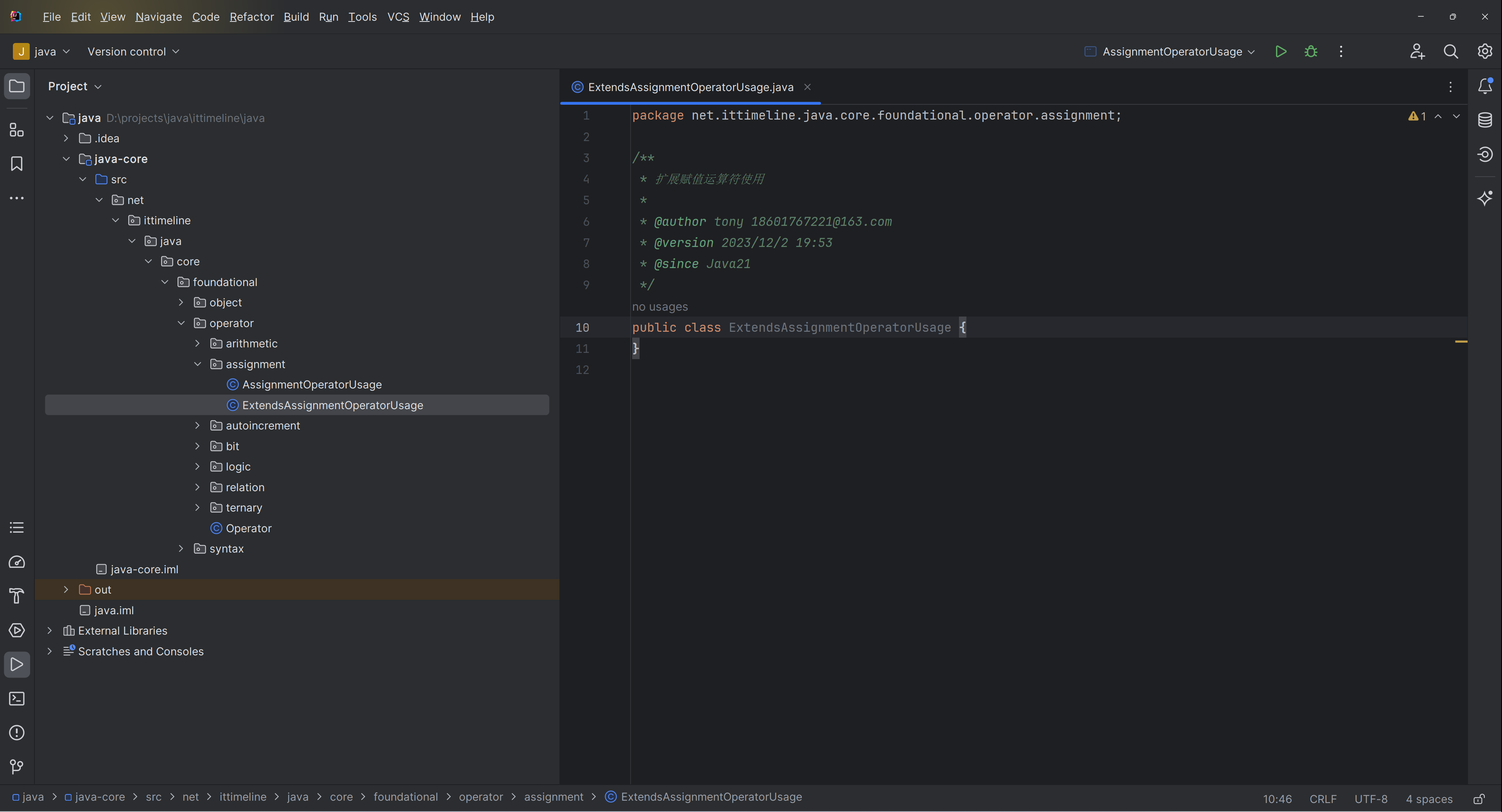Close the ExtendsAssignmentOperatorUsage.java tab
The width and height of the screenshot is (1502, 812).
point(808,87)
